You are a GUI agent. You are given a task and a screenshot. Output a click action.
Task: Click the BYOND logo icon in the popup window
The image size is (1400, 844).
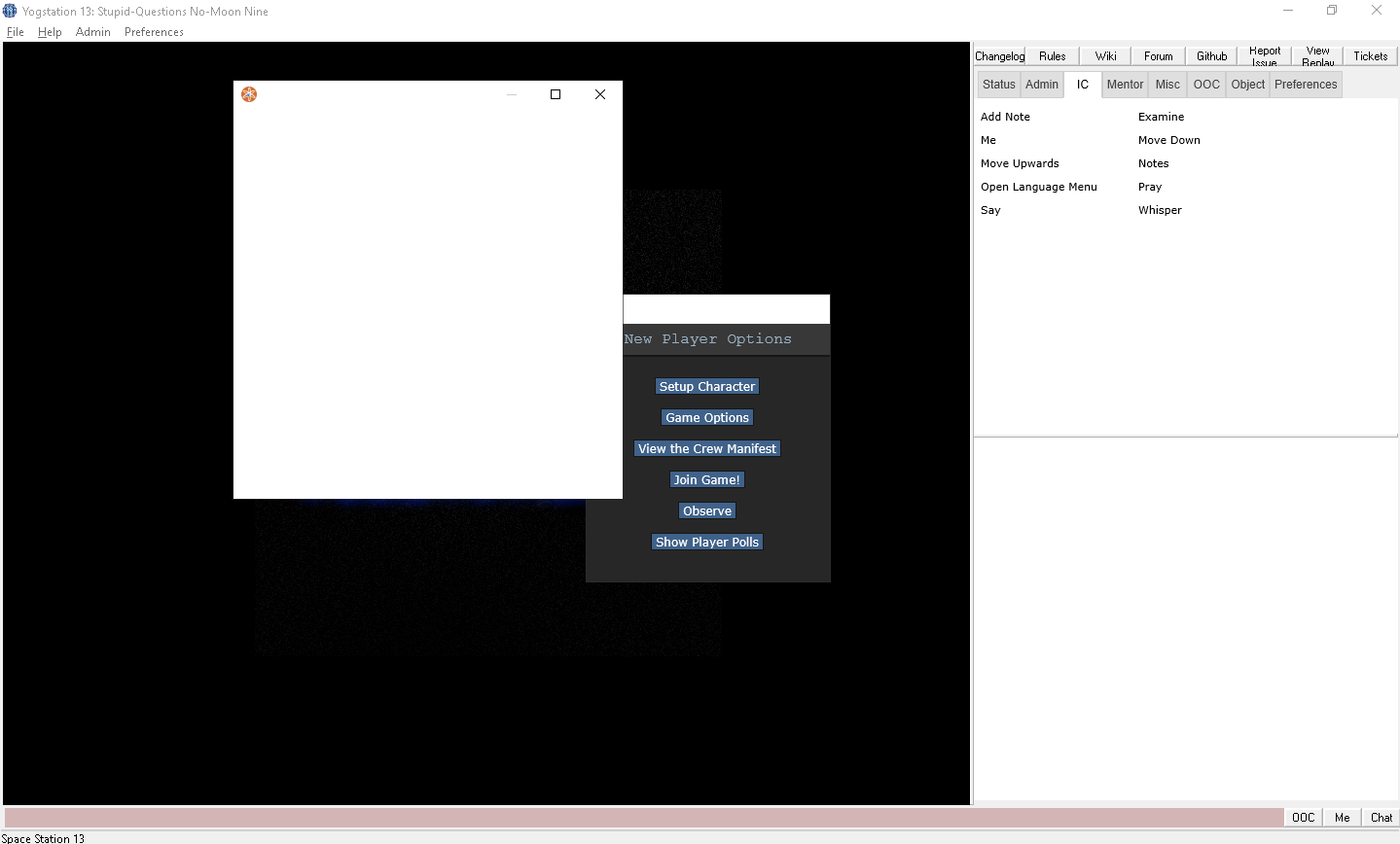click(249, 94)
